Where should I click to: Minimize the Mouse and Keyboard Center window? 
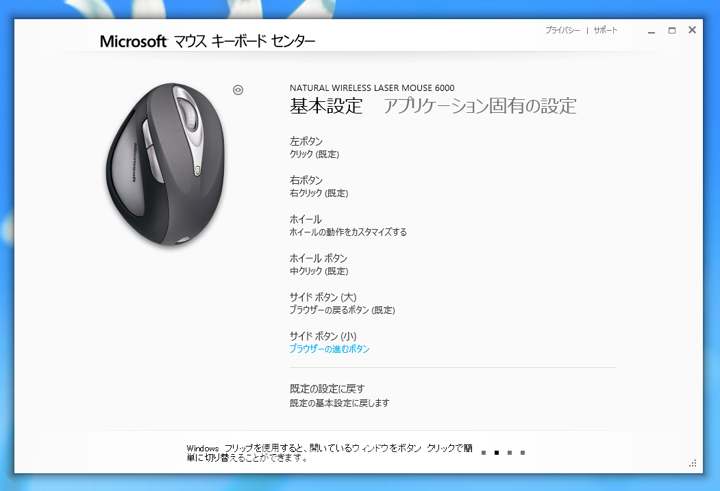(651, 31)
